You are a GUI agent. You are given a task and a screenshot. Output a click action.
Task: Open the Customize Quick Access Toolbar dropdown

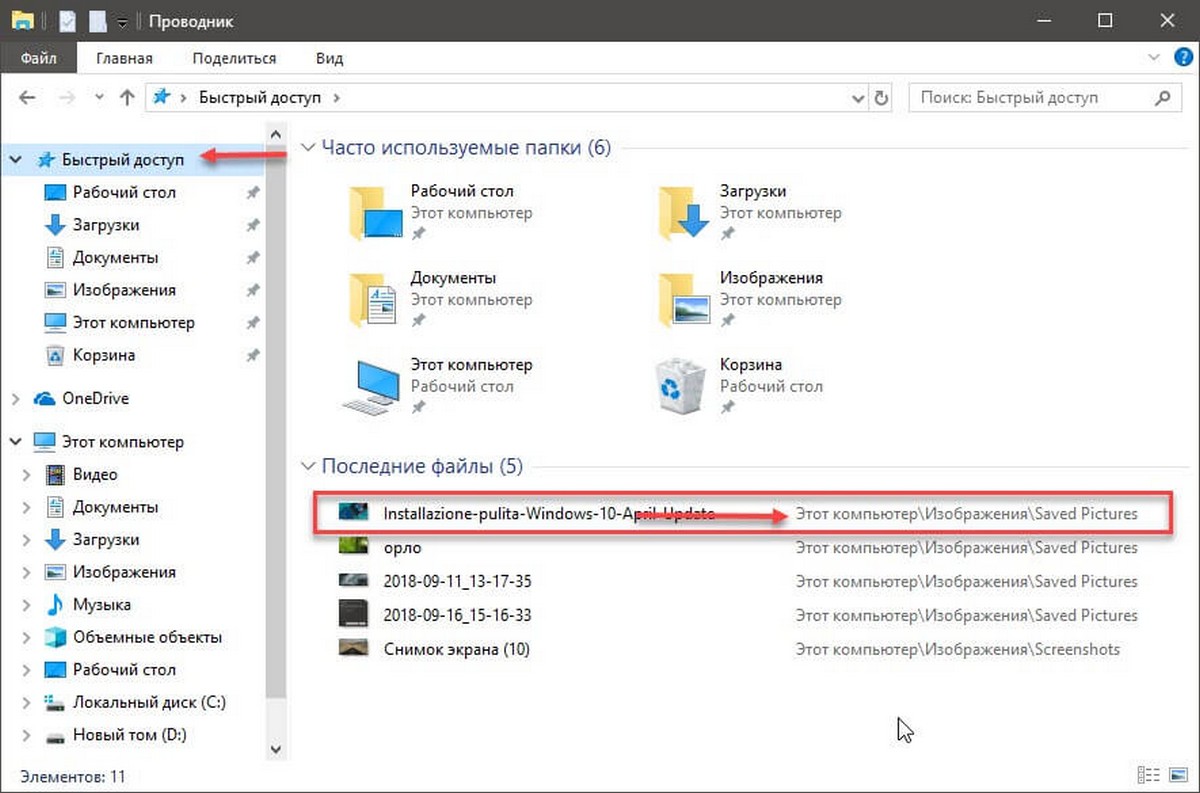pyautogui.click(x=122, y=21)
